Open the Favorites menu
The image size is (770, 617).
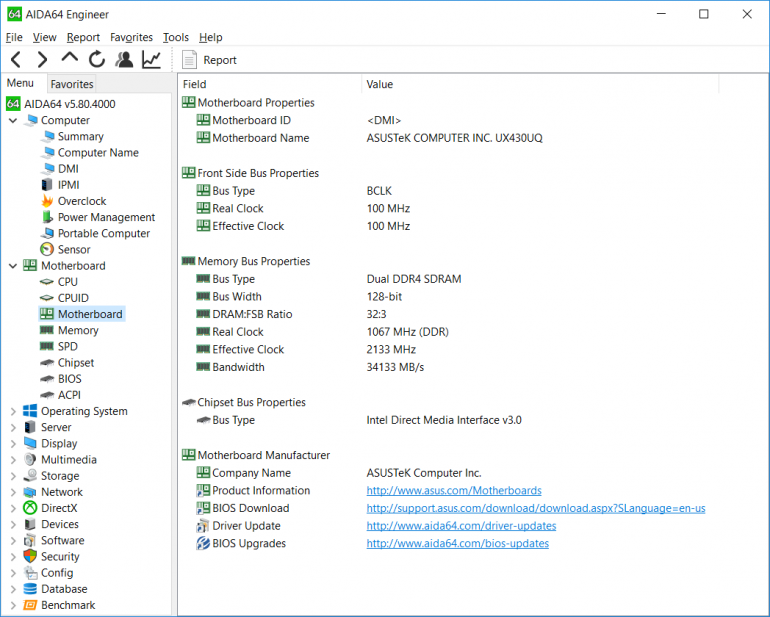coord(131,37)
